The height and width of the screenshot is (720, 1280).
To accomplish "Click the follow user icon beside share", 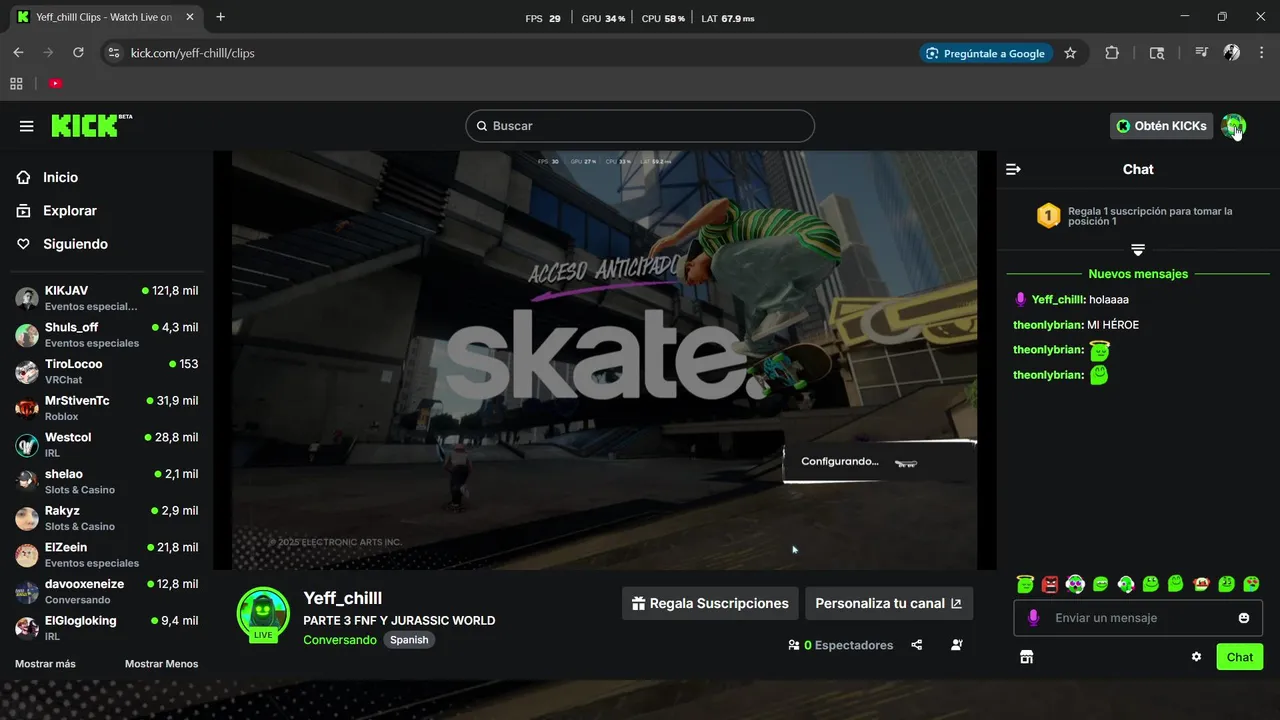I will [957, 645].
